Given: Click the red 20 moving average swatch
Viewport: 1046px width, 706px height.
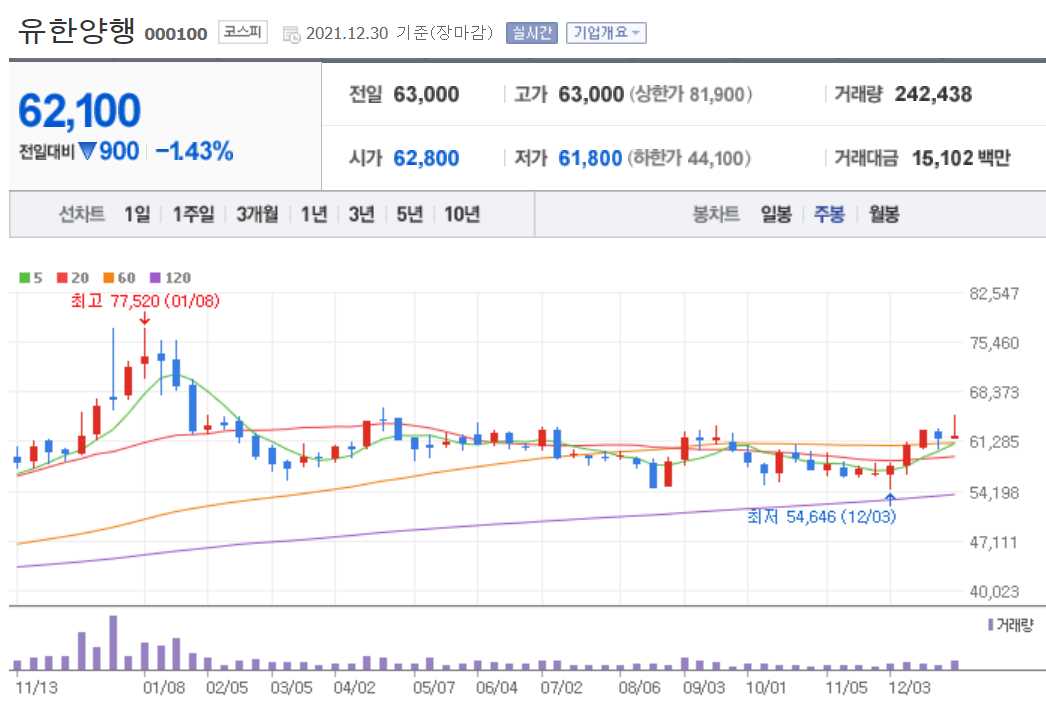Looking at the screenshot, I should pos(62,278).
